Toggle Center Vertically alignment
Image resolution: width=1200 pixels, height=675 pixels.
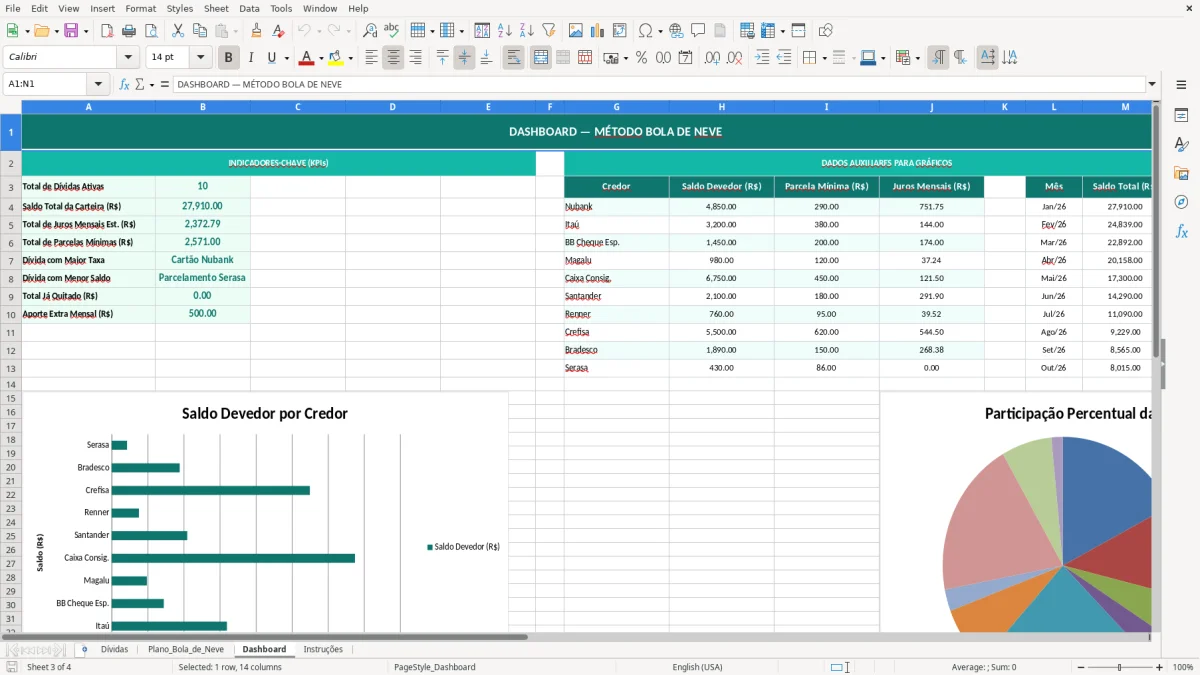464,58
